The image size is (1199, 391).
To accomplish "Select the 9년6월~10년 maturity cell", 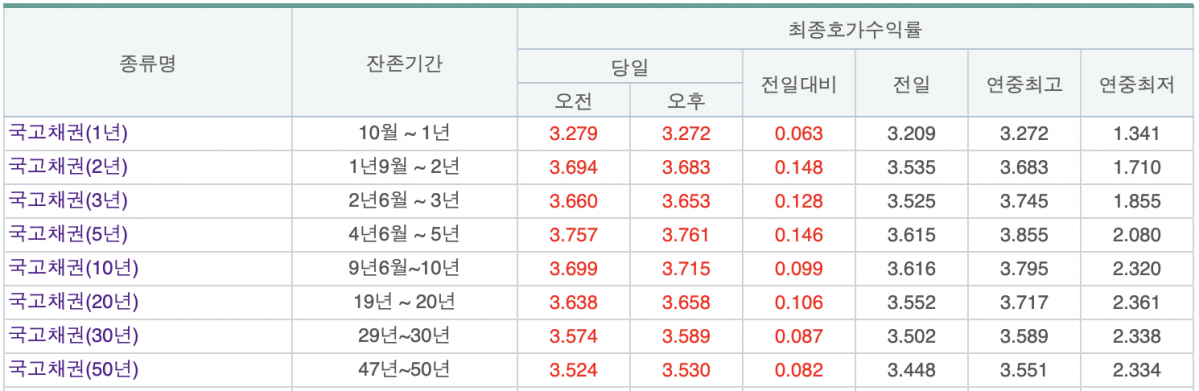I will click(x=405, y=269).
